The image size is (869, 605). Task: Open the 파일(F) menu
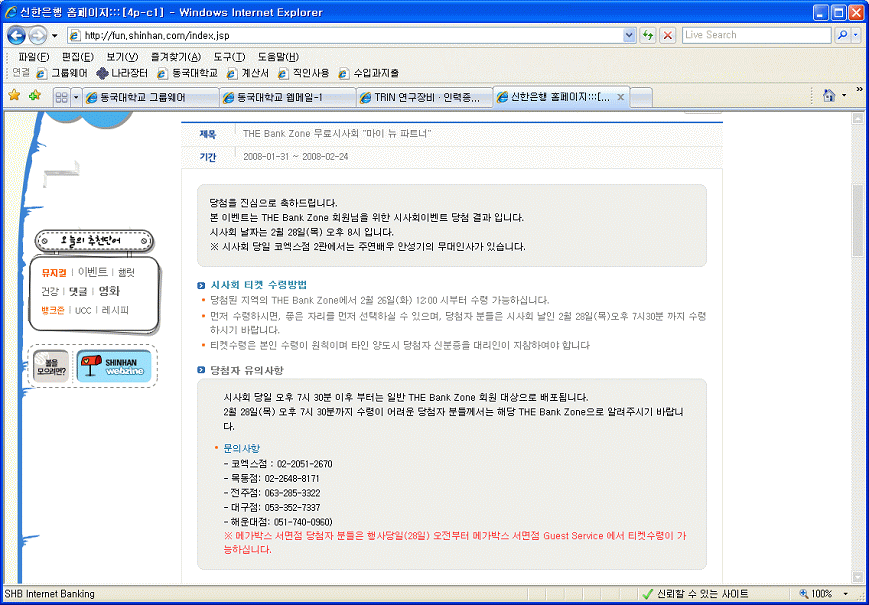point(33,57)
